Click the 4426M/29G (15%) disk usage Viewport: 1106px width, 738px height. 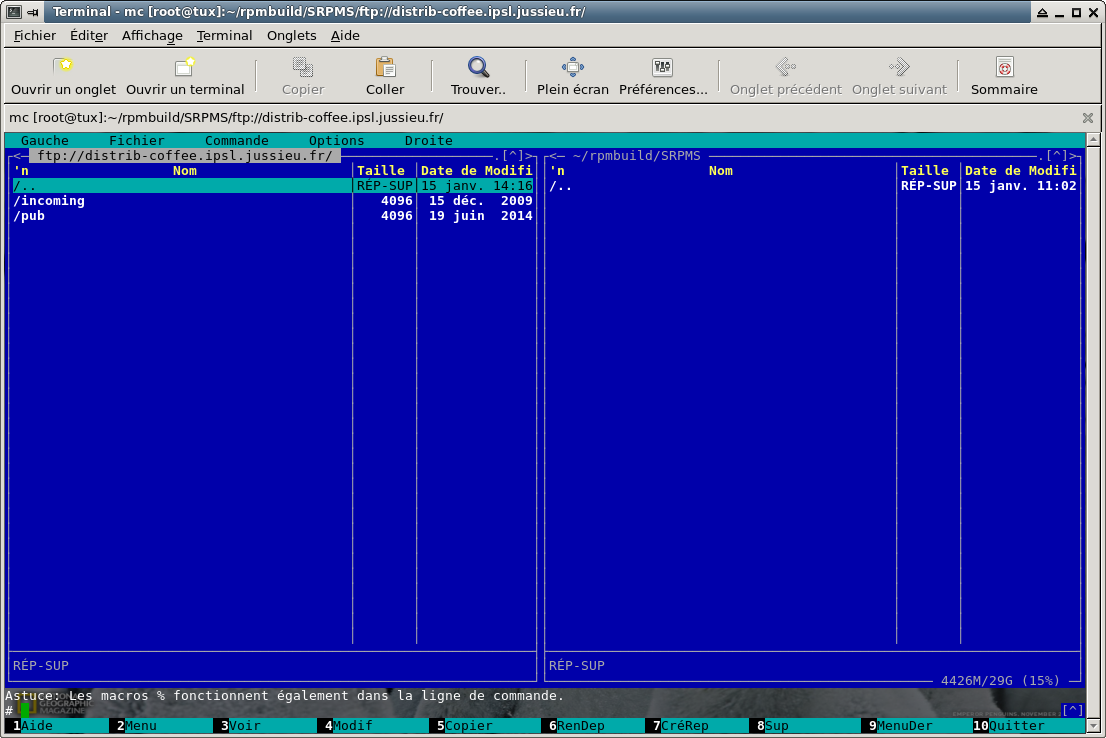pos(1000,681)
